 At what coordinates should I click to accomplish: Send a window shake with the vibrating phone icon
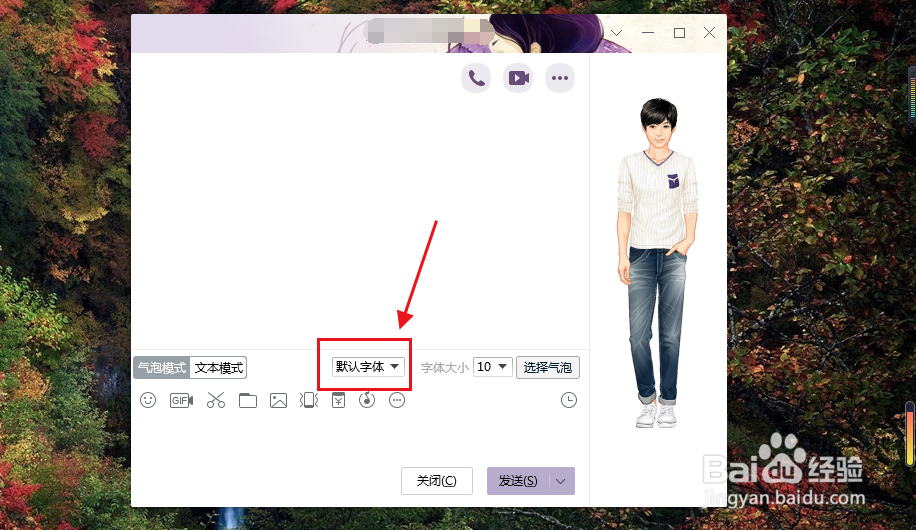[x=308, y=400]
